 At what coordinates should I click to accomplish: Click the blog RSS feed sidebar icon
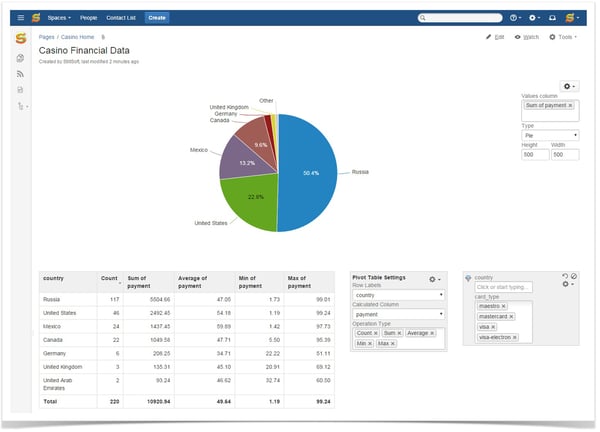[x=20, y=74]
